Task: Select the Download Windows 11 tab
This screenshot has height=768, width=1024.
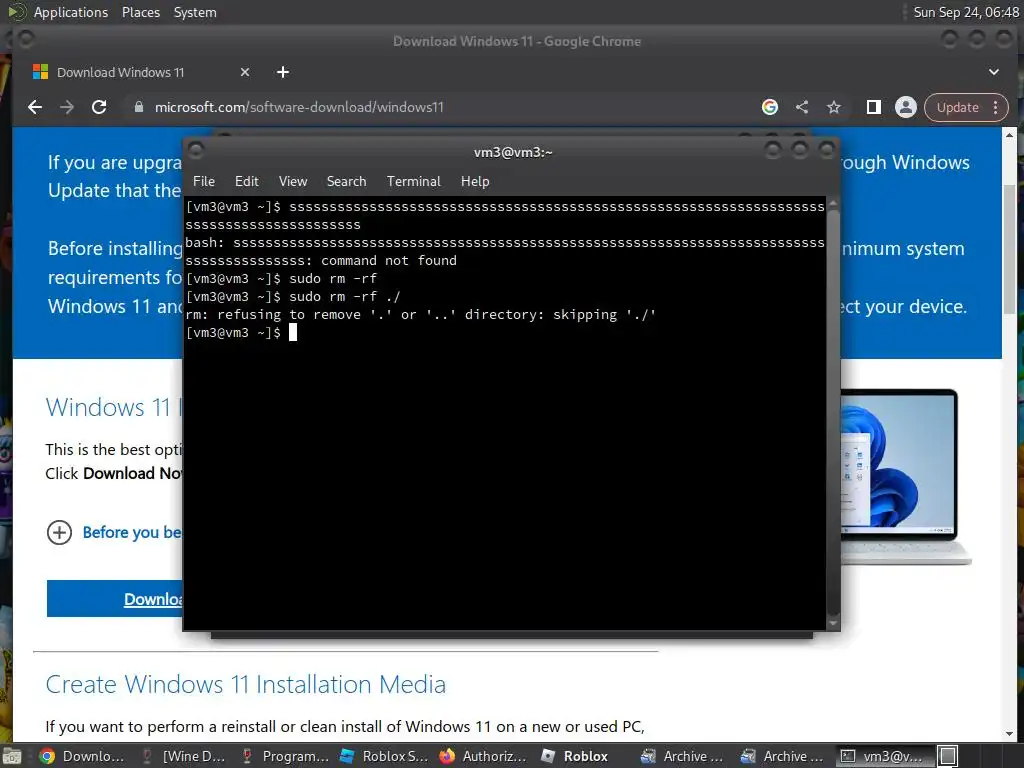Action: tap(140, 72)
